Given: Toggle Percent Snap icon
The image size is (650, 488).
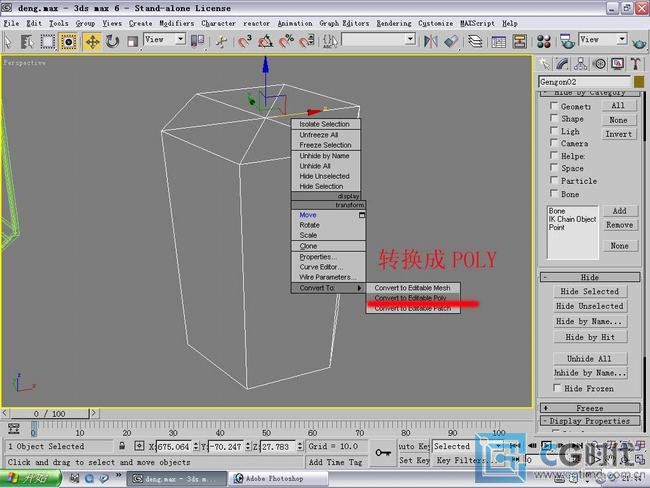Looking at the screenshot, I should [286, 41].
